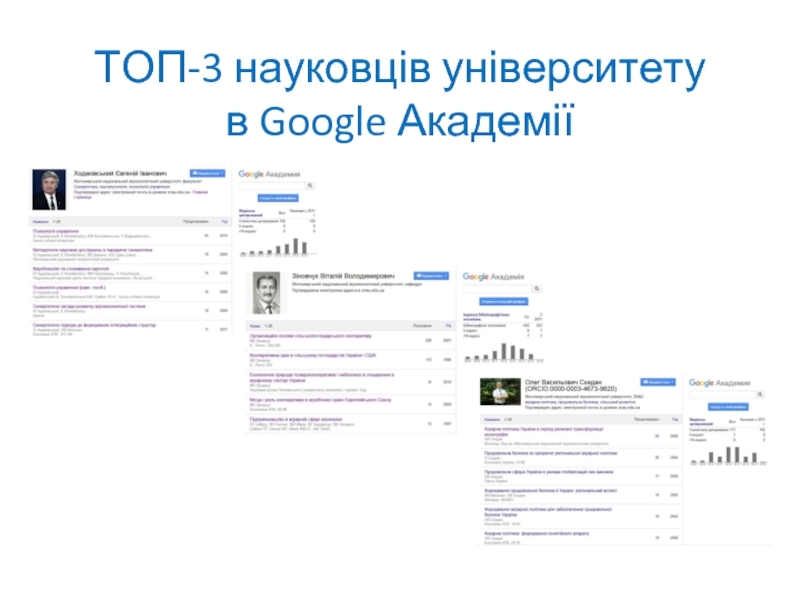The height and width of the screenshot is (600, 800).
Task: Click the search magnifier in Зіновчук's Scholar panel
Action: point(536,289)
